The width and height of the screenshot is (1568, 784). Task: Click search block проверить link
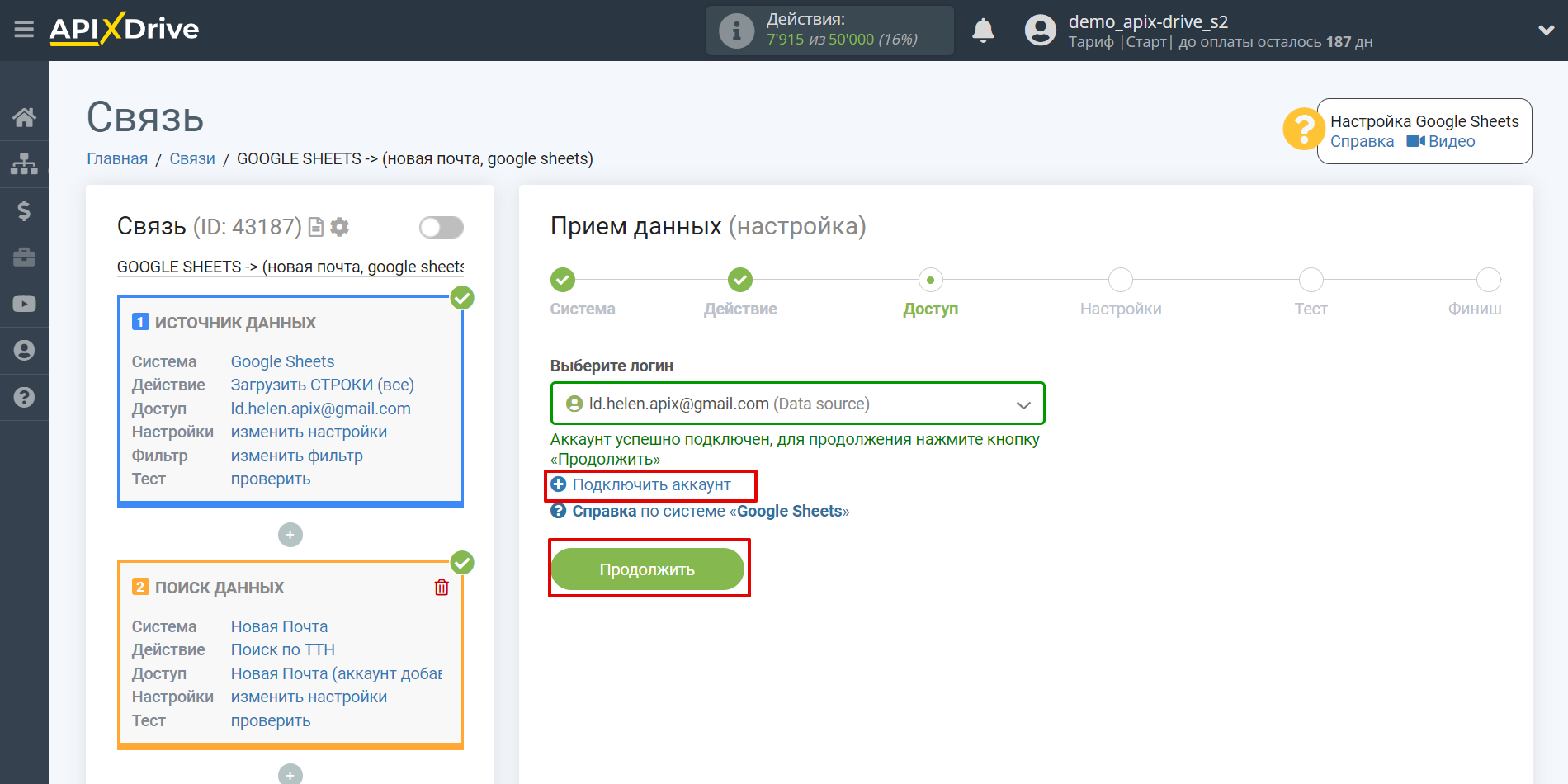271,720
